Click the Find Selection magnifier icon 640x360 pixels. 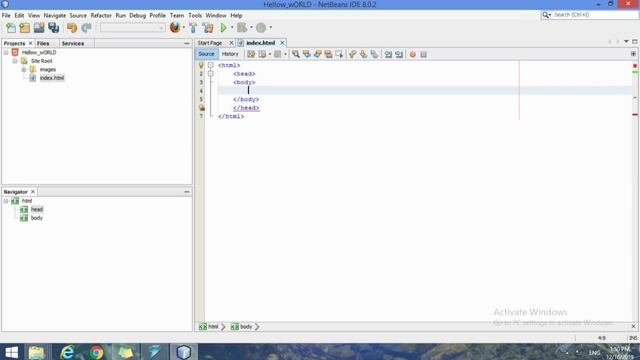[x=296, y=54]
